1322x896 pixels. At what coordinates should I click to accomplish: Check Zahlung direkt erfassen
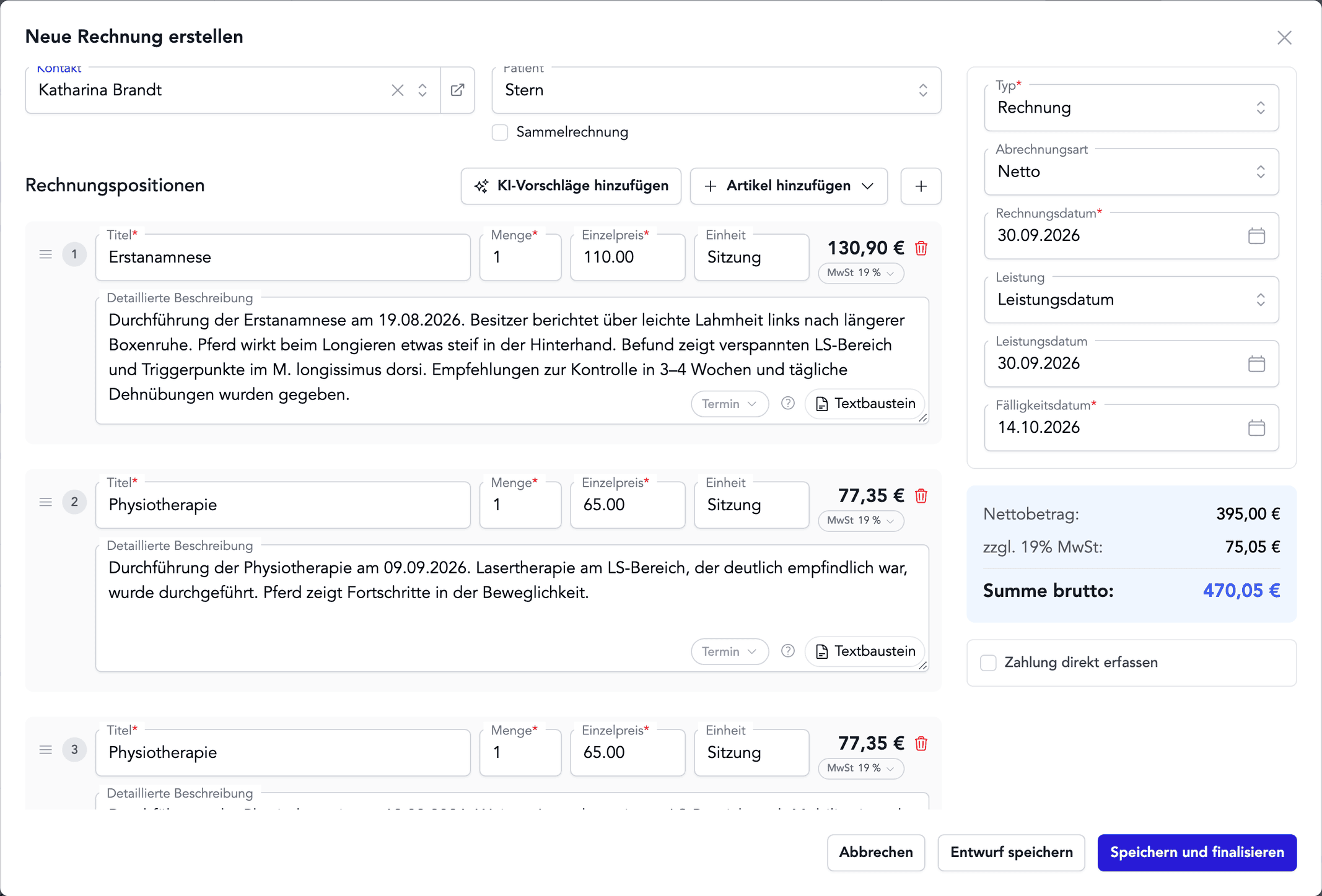coord(989,663)
